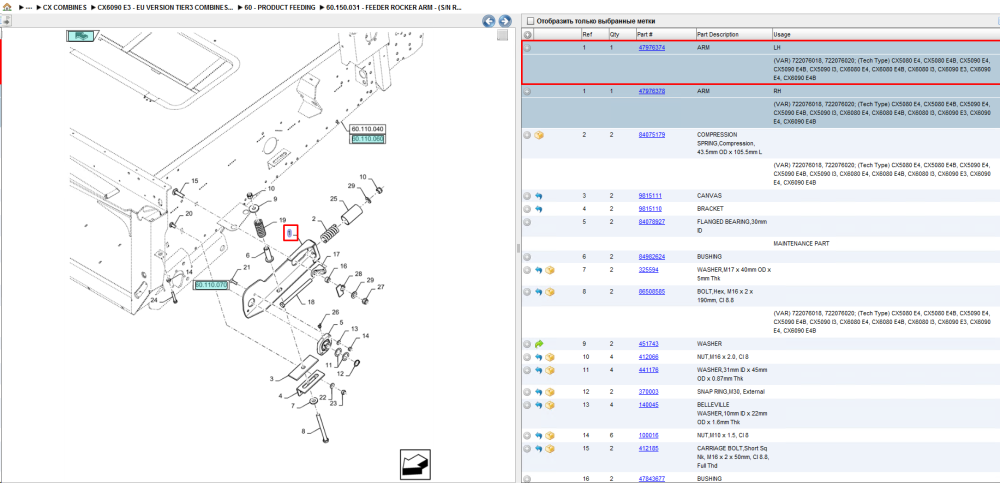This screenshot has width=1000, height=483.
Task: Click the large arrow icon below diagram
Action: (413, 463)
